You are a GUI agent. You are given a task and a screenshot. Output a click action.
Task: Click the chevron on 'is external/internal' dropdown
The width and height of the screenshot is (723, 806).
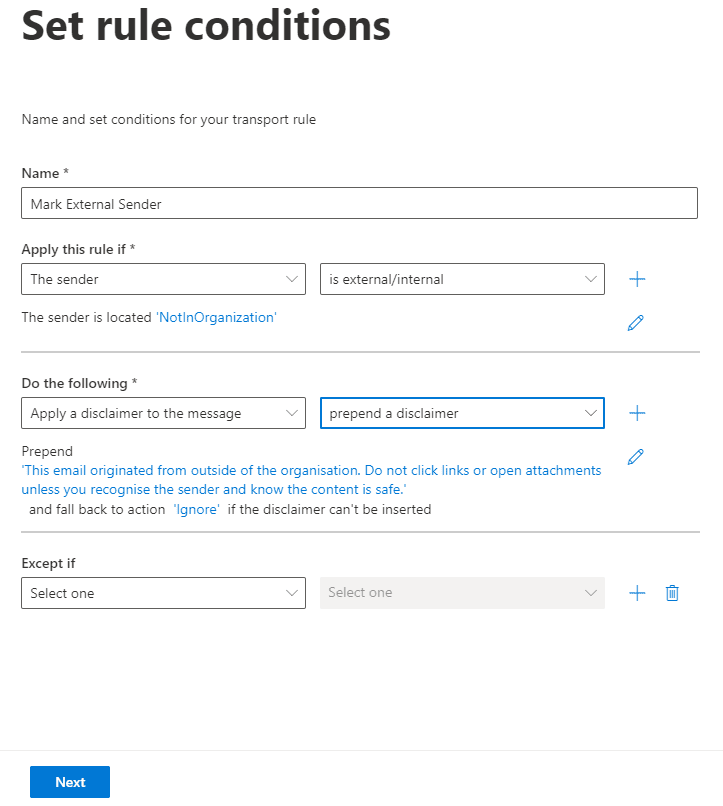coord(591,279)
